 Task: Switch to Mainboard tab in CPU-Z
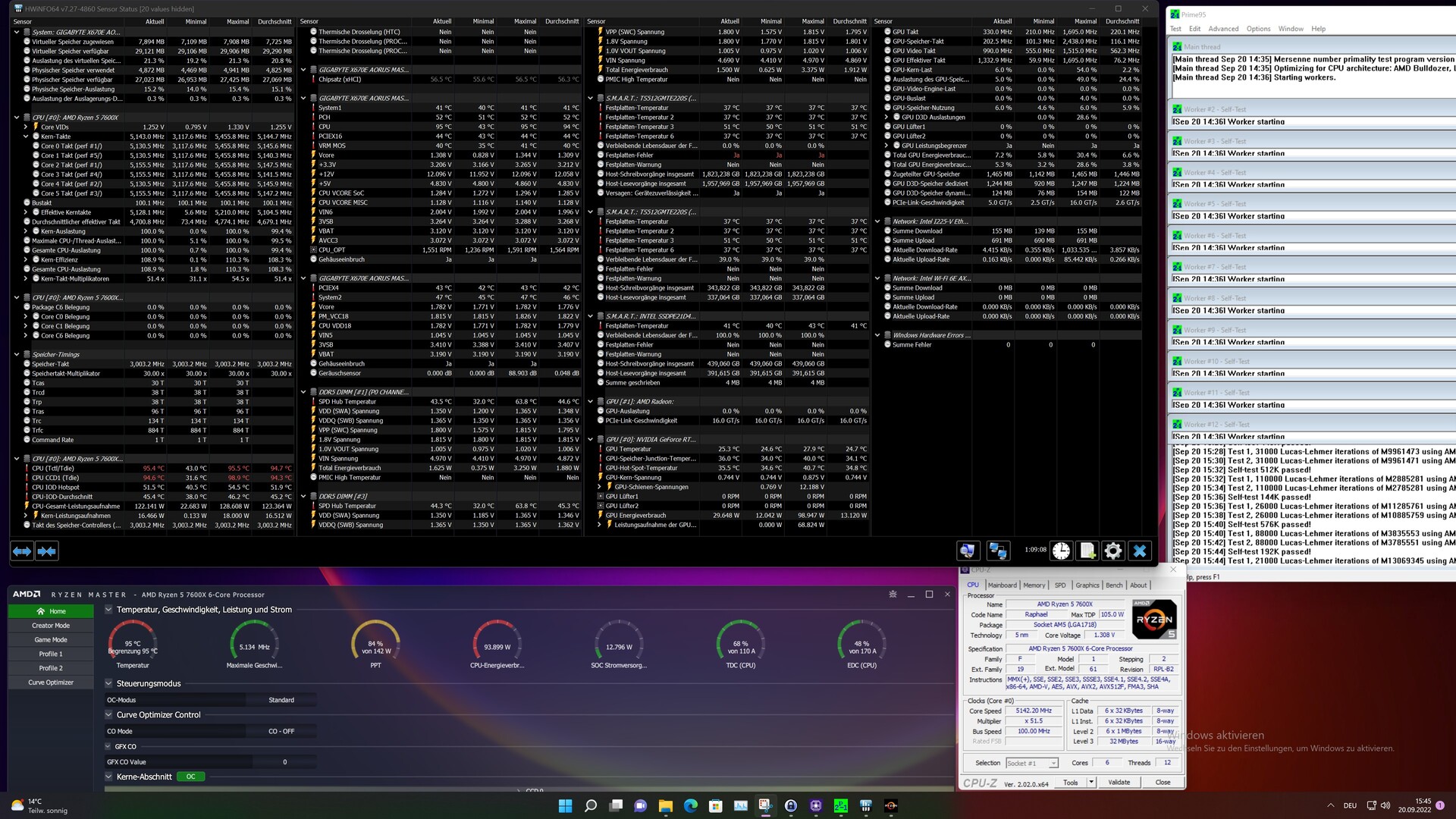coord(1002,585)
